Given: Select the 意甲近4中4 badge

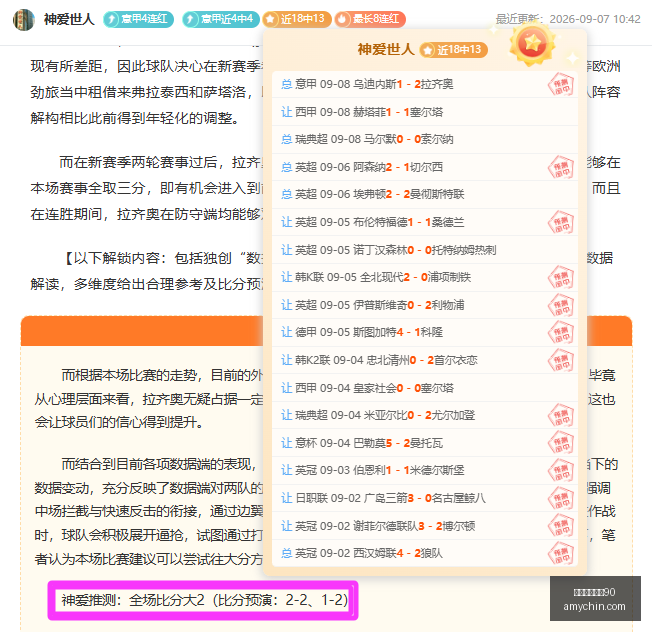Looking at the screenshot, I should pyautogui.click(x=221, y=19).
